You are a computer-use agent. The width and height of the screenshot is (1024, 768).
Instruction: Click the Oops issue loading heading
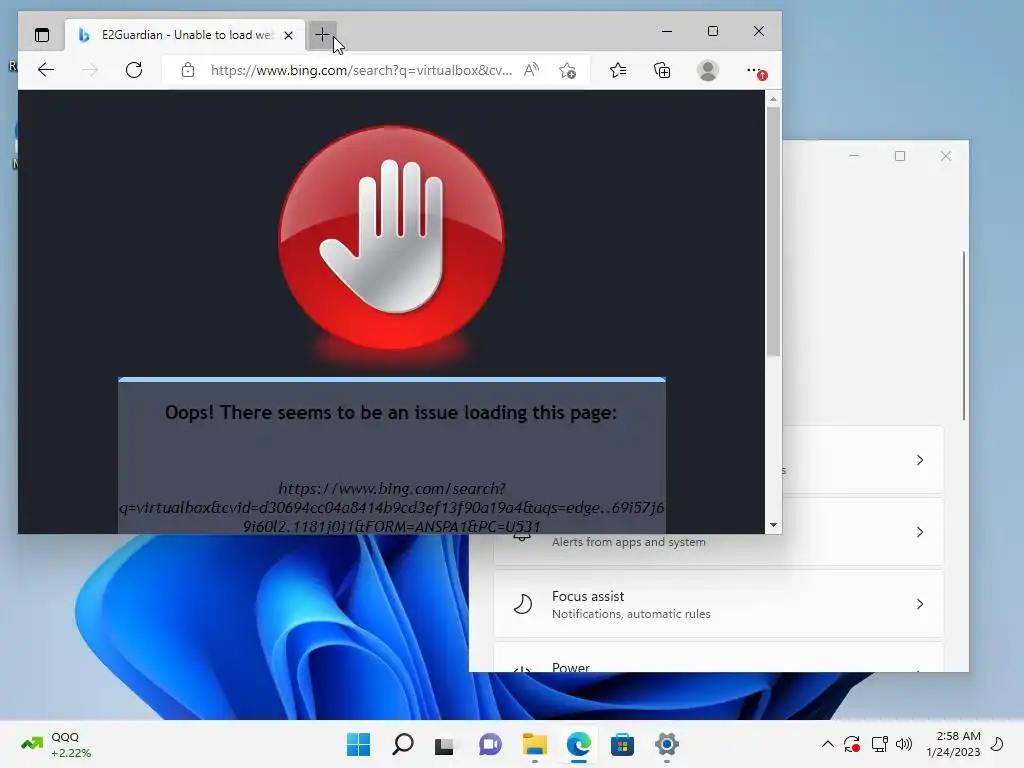tap(391, 413)
